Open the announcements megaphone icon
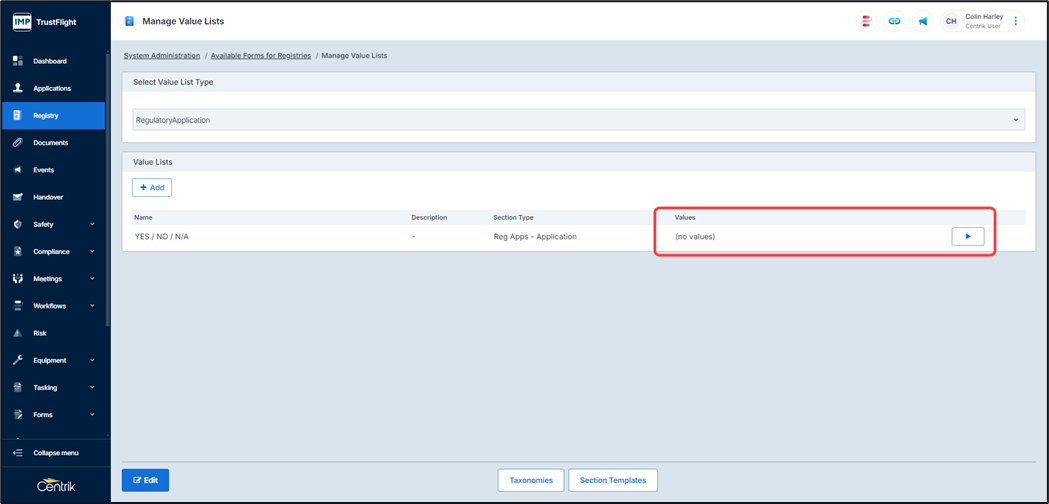 (922, 21)
